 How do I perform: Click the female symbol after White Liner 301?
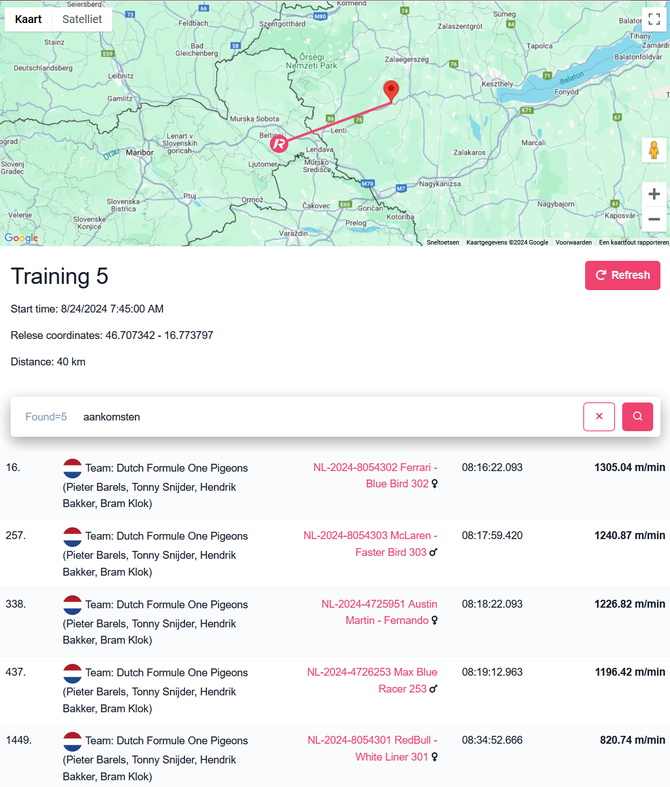point(435,757)
